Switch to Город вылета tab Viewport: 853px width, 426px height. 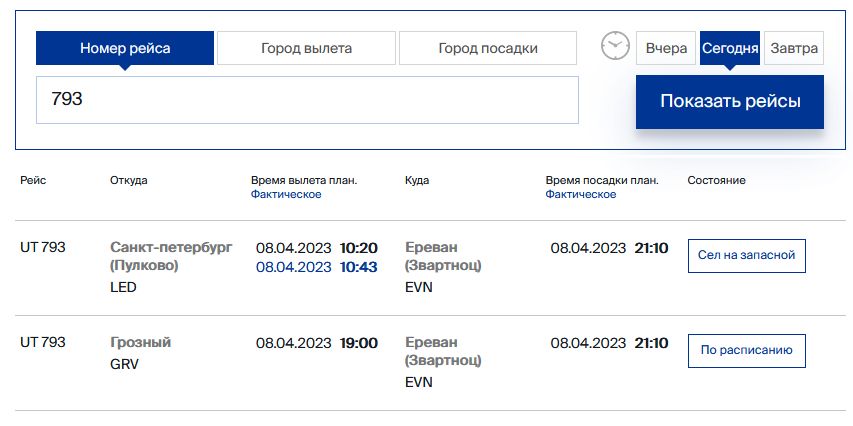click(x=306, y=48)
